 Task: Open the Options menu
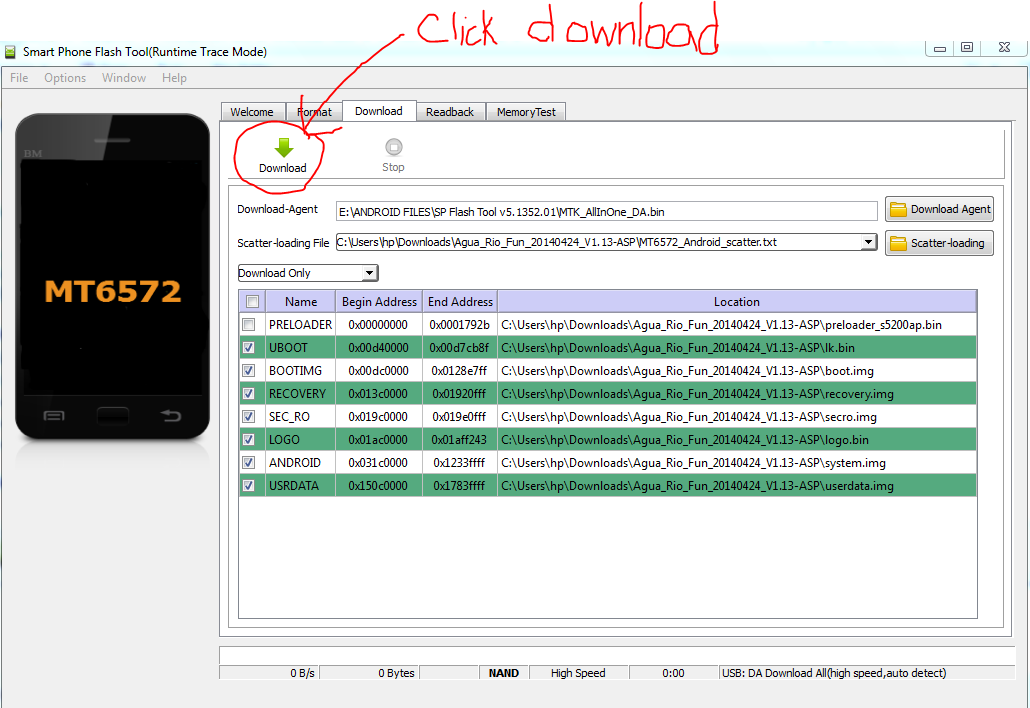(x=65, y=77)
